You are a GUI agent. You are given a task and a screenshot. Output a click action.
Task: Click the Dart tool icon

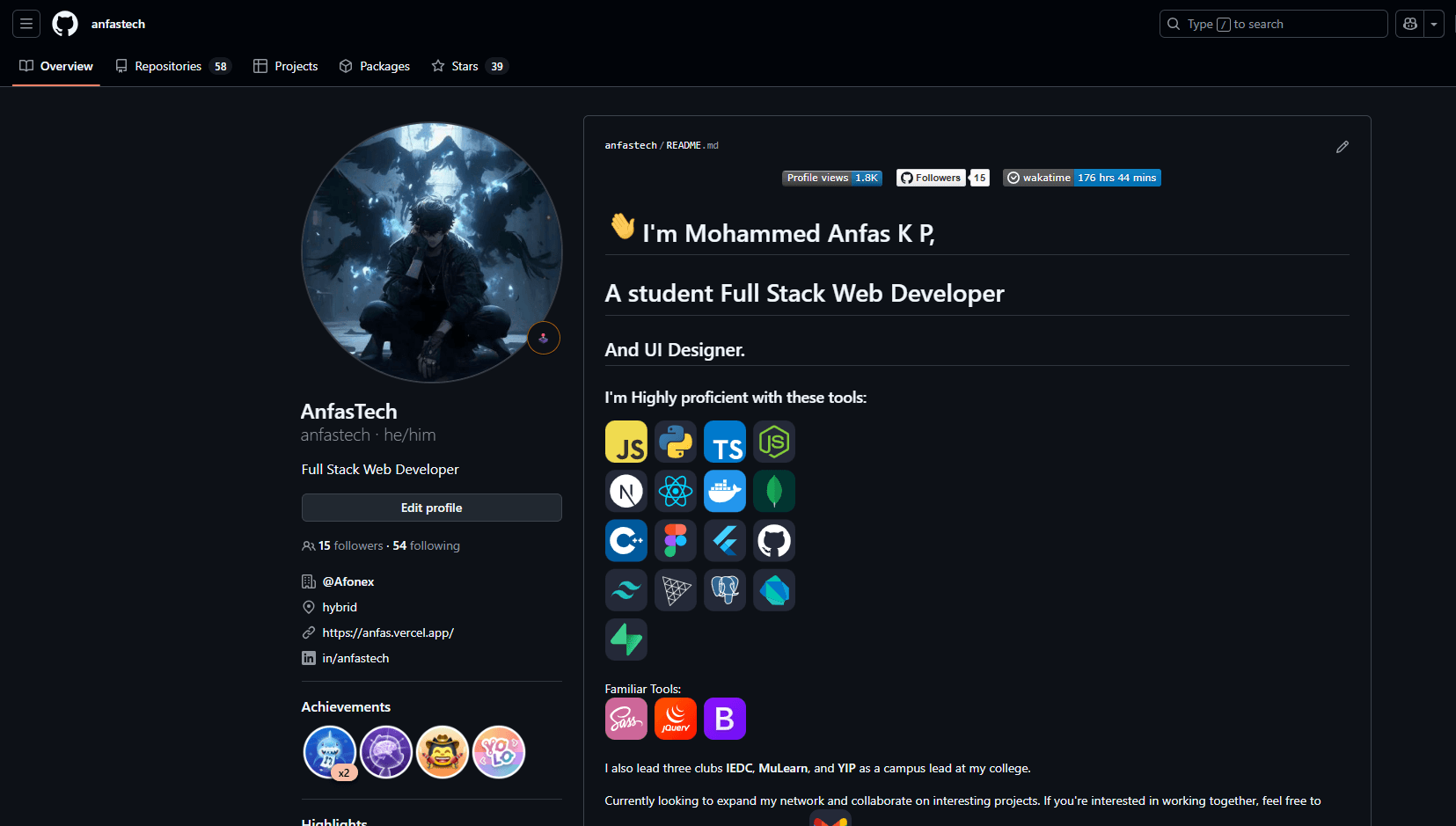click(774, 590)
